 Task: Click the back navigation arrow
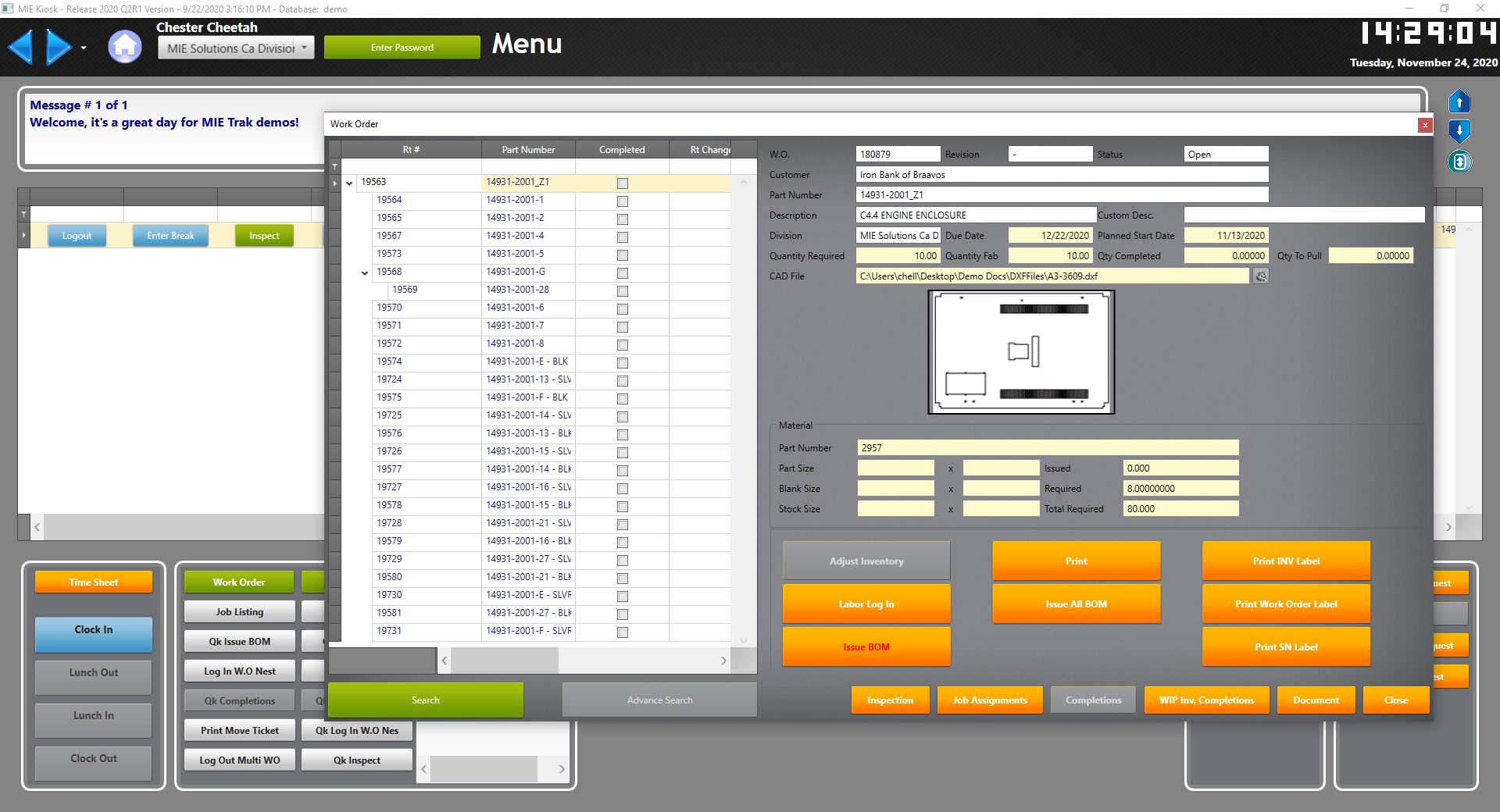coord(21,47)
